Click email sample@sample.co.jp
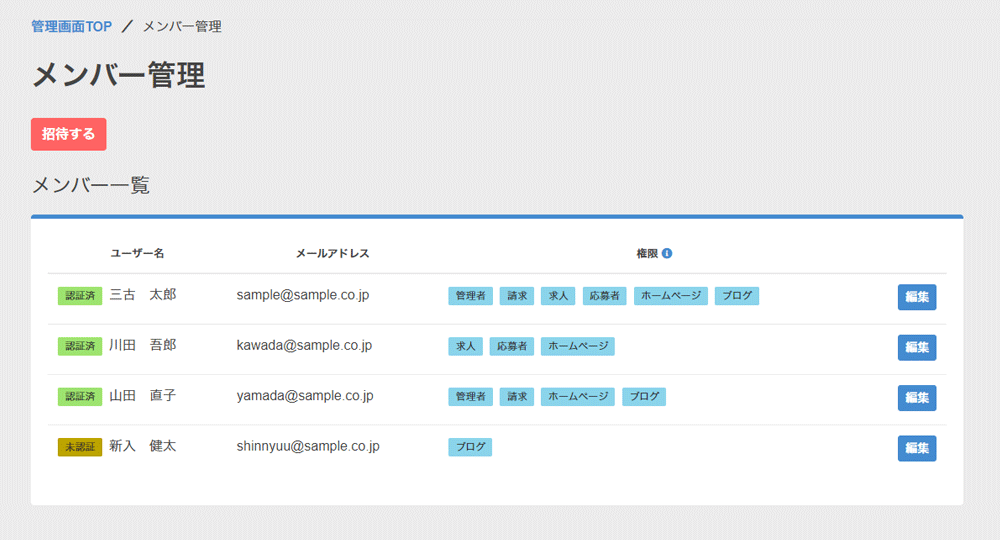This screenshot has width=1000, height=540. (x=303, y=295)
